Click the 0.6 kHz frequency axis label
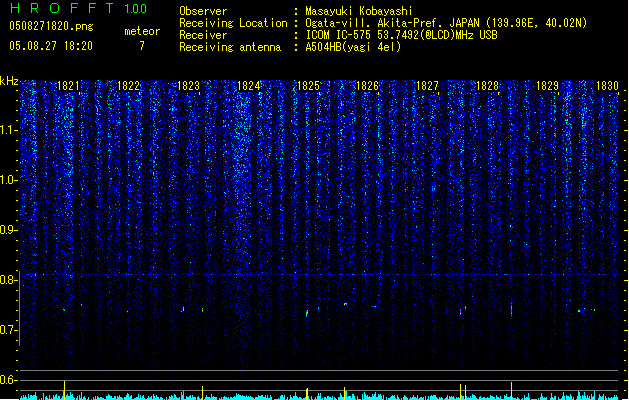 click(x=8, y=380)
